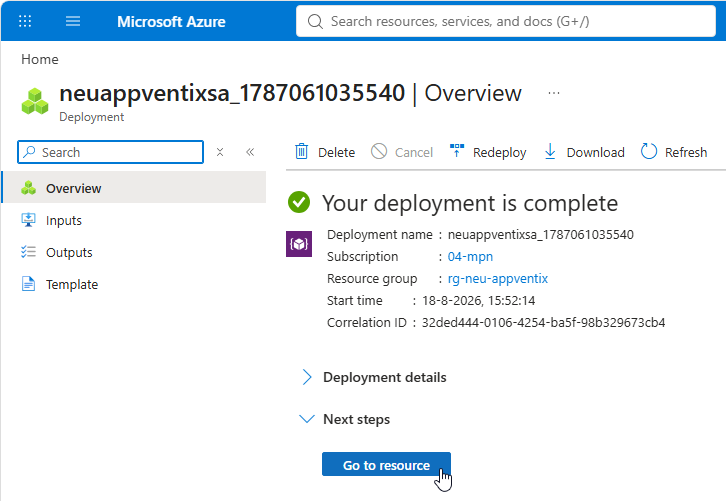This screenshot has height=501, width=726.
Task: Collapse the Next steps chevron
Action: pyautogui.click(x=307, y=419)
